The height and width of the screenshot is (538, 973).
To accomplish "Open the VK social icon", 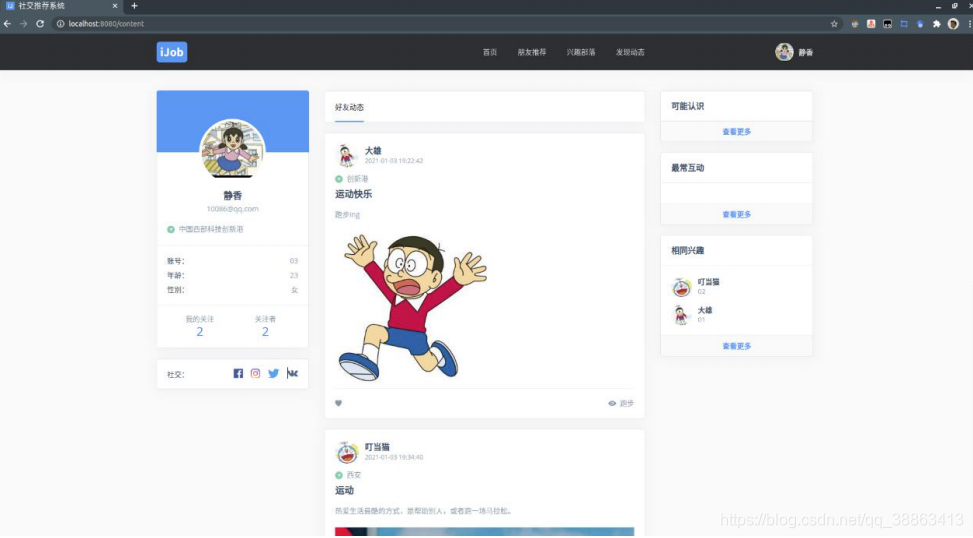I will [292, 373].
